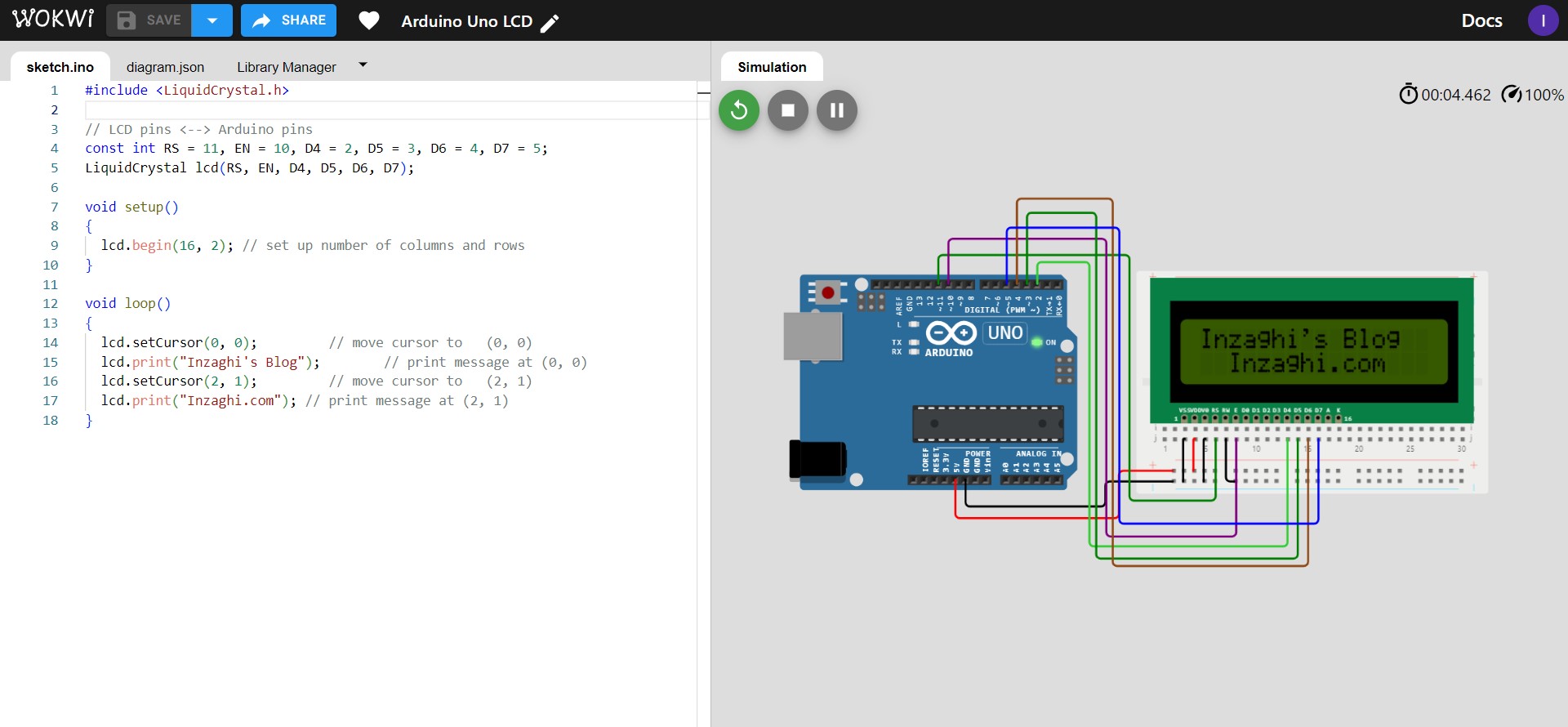Switch to the diagram.json tab
Image resolution: width=1568 pixels, height=727 pixels.
(x=165, y=67)
